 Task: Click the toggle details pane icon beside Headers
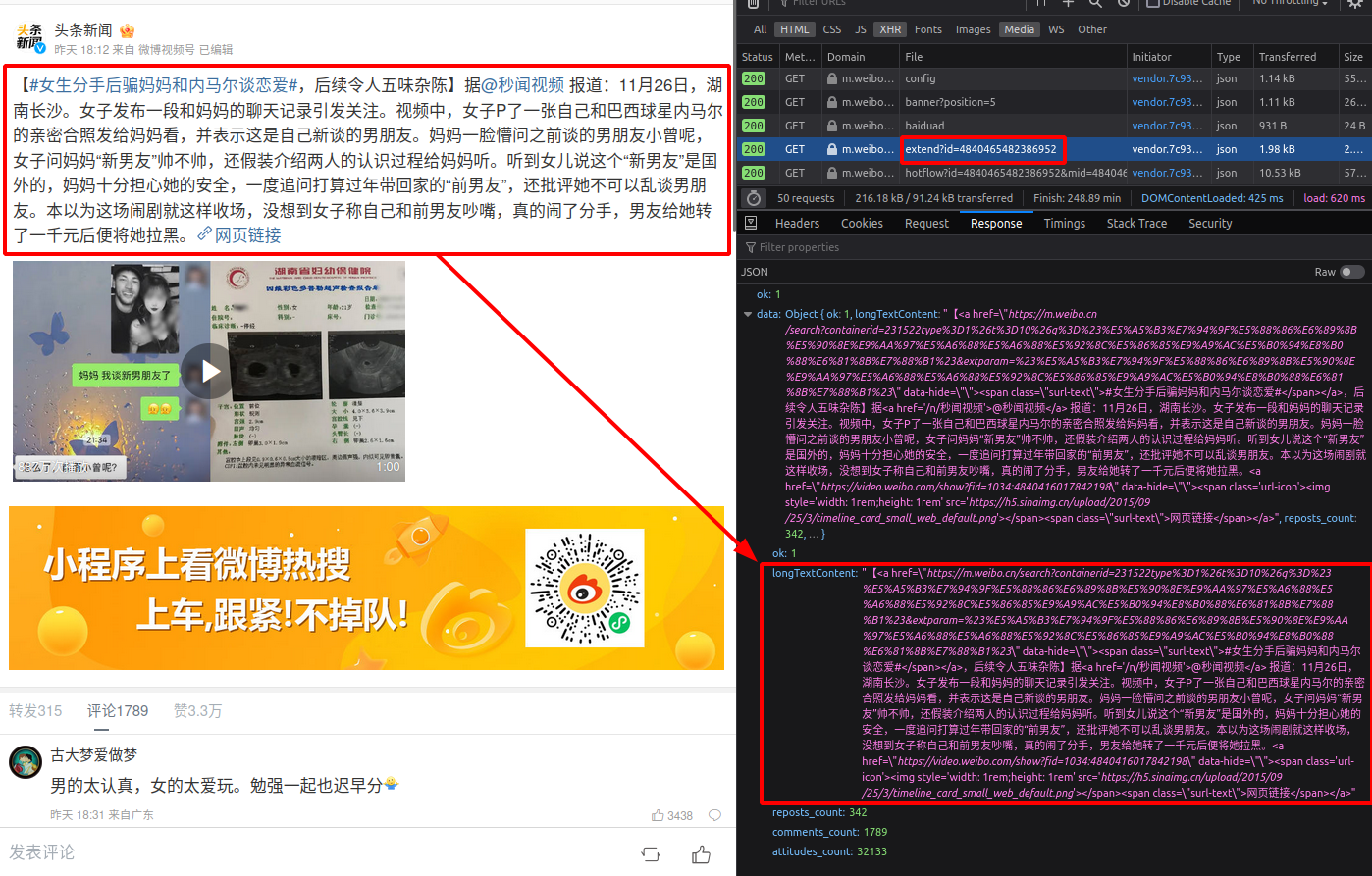tap(752, 223)
